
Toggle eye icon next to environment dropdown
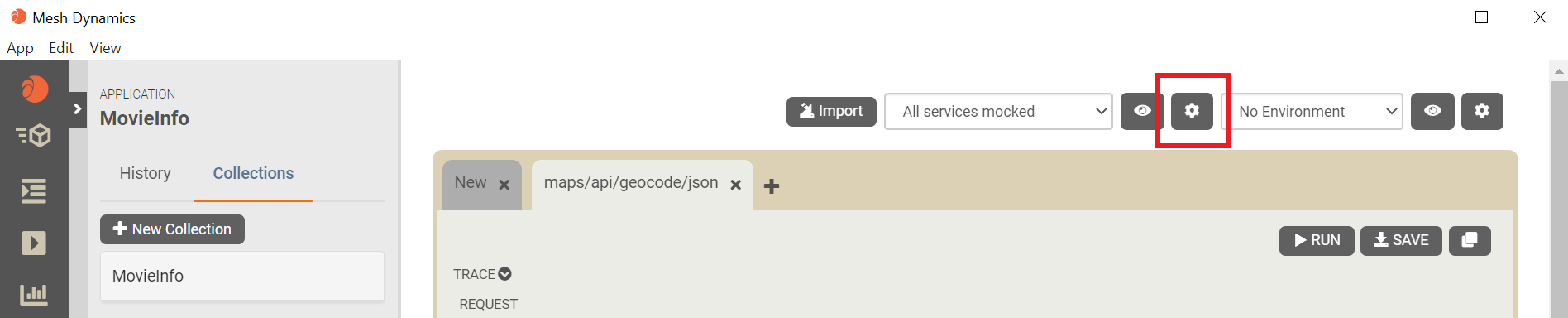[x=1432, y=111]
